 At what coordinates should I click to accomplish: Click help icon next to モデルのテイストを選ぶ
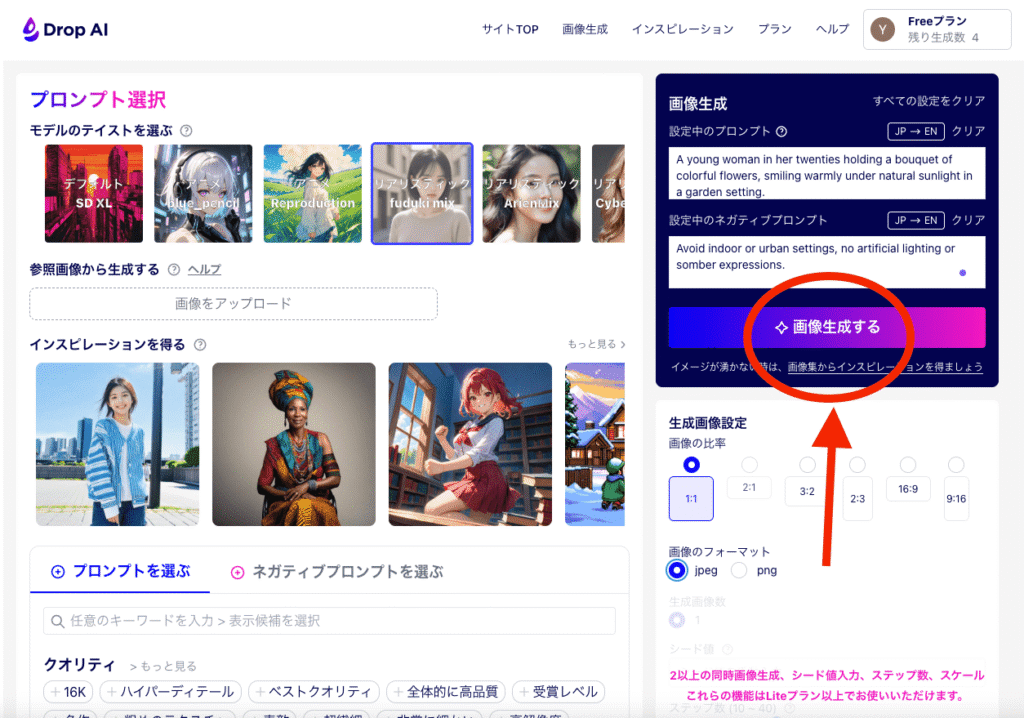186,131
